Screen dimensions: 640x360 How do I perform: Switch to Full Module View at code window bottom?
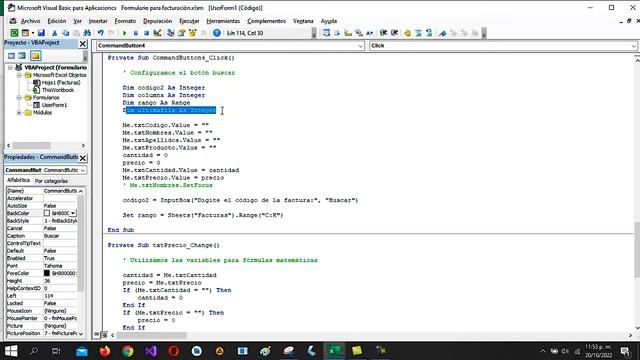pyautogui.click(x=104, y=335)
